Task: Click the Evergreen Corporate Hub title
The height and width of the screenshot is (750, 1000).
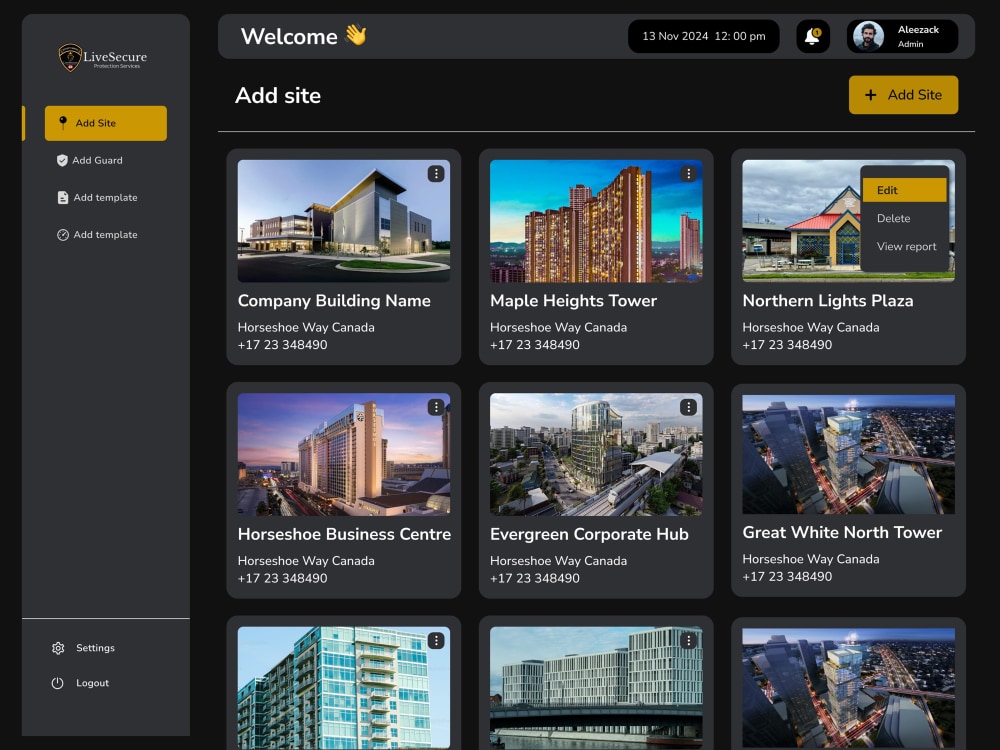Action: pos(589,534)
